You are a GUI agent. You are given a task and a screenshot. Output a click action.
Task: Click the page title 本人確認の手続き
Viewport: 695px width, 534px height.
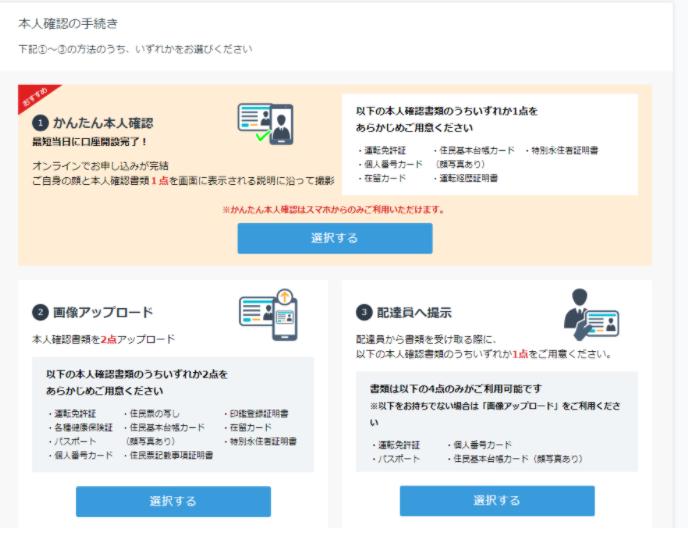tap(68, 23)
